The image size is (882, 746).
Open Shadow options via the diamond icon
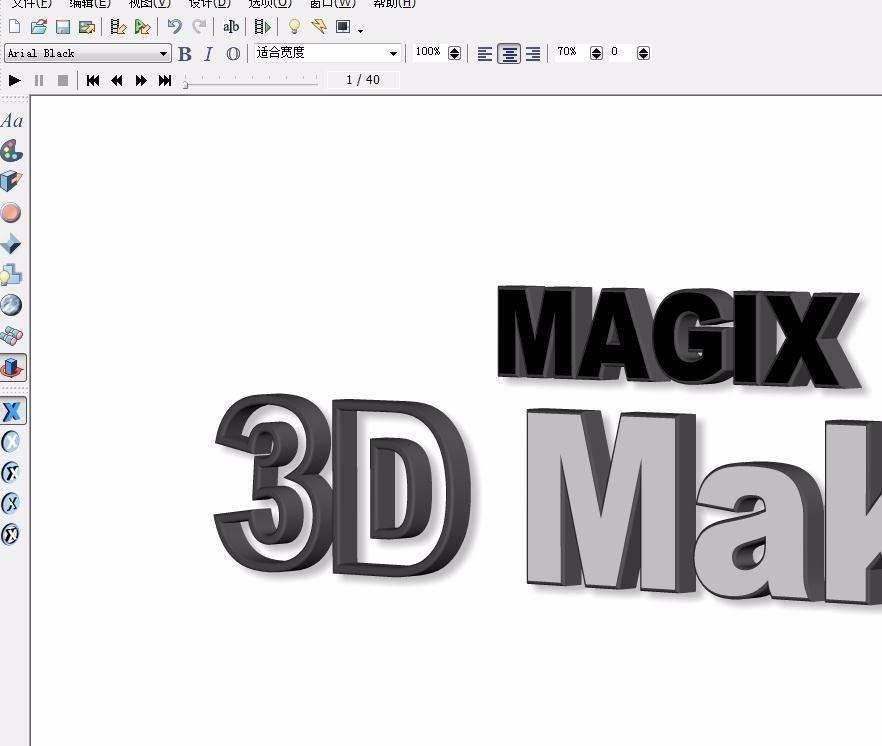click(12, 243)
